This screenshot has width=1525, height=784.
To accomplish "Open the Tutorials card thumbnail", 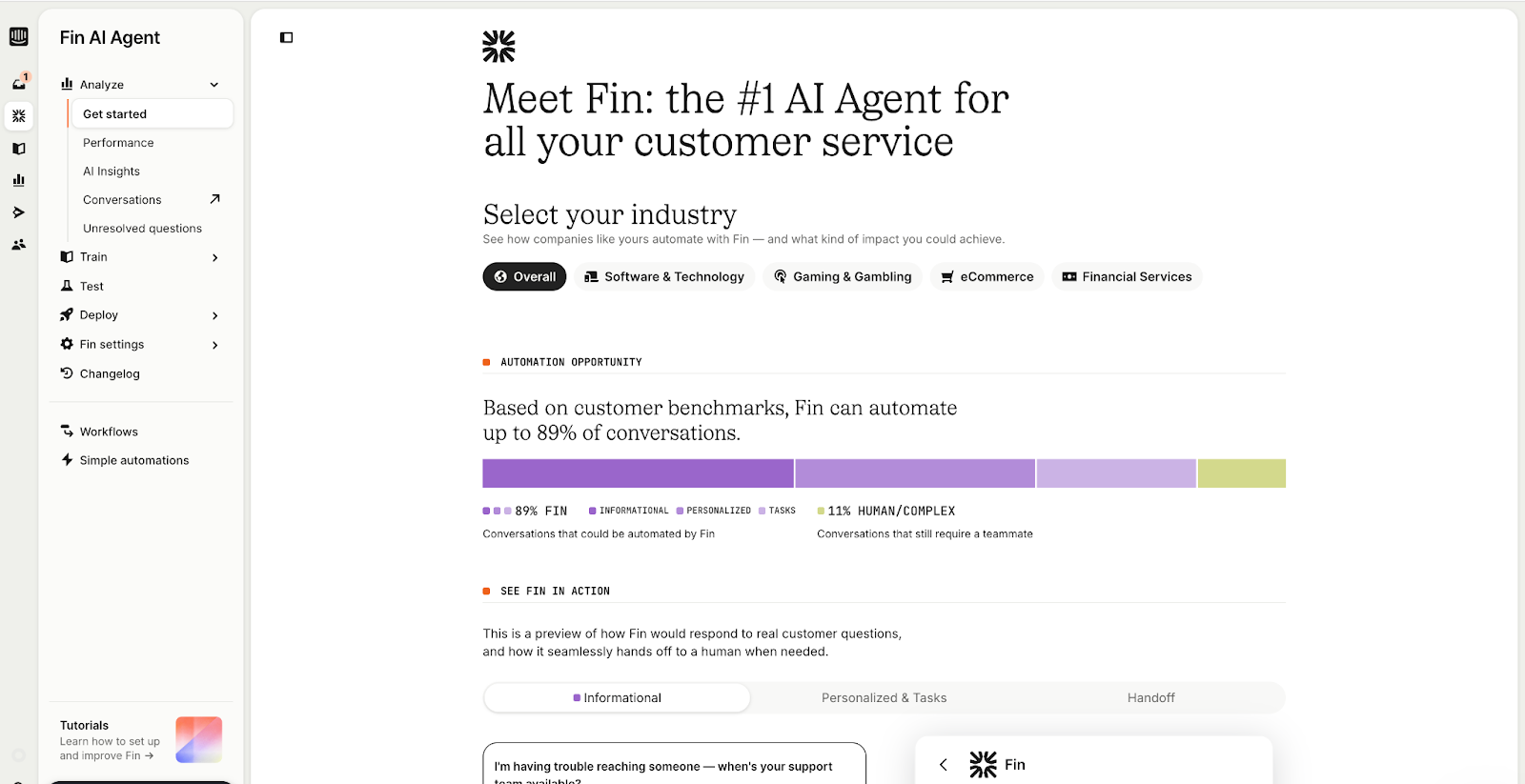I will (198, 739).
